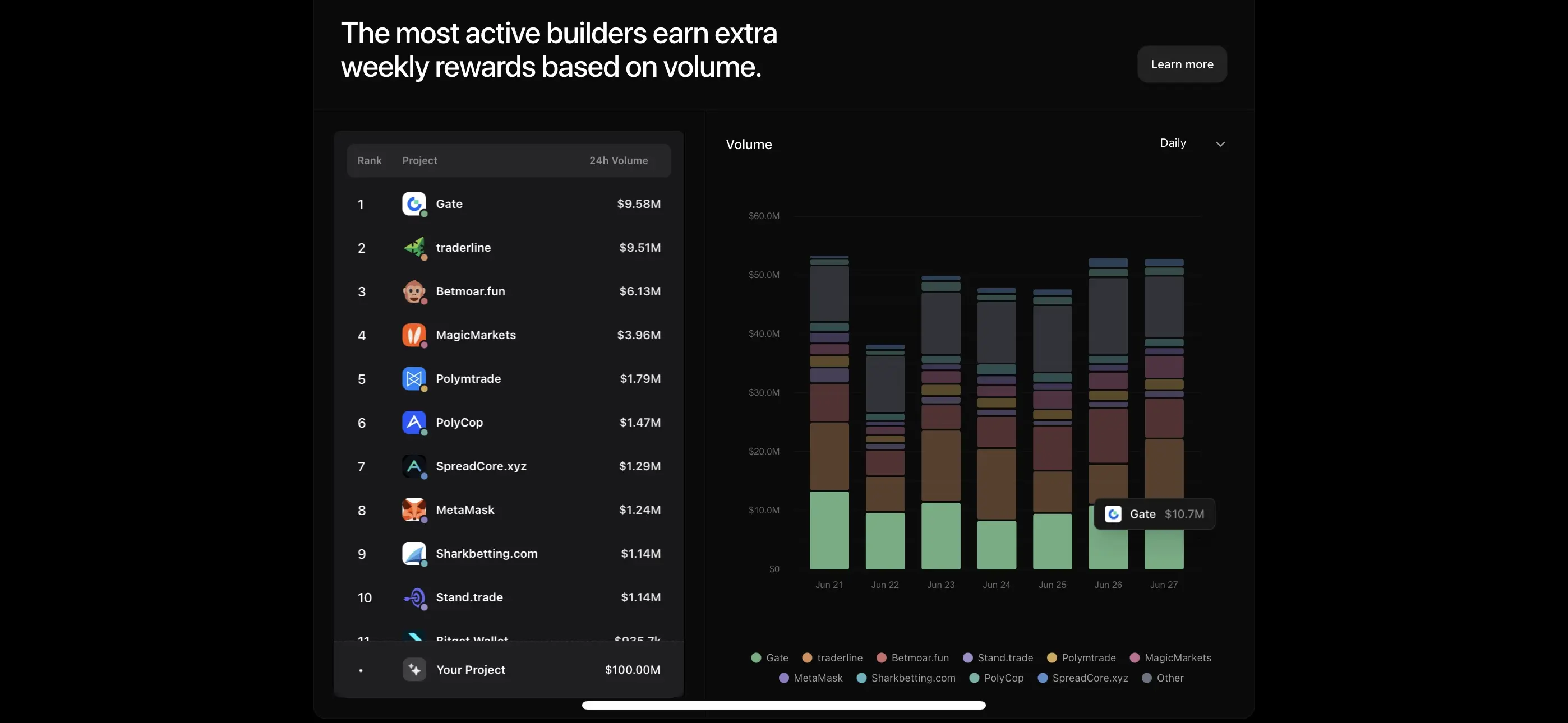Click the Project column header
Viewport: 1568px width, 723px height.
click(x=419, y=161)
